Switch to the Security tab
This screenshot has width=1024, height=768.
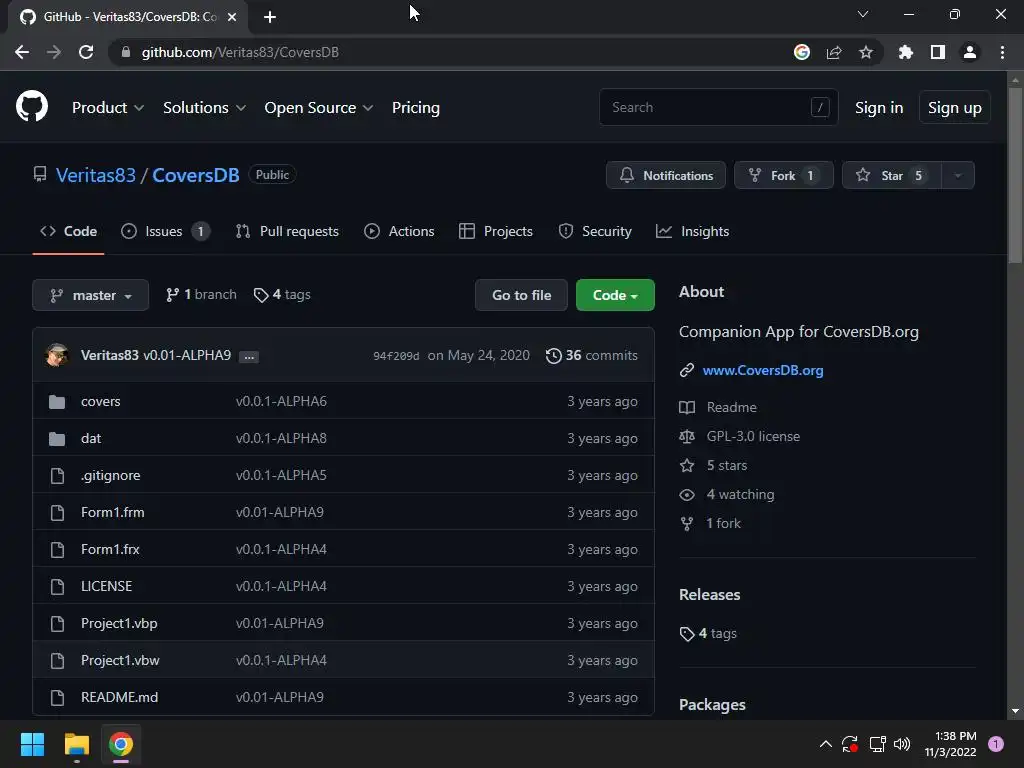pyautogui.click(x=595, y=231)
